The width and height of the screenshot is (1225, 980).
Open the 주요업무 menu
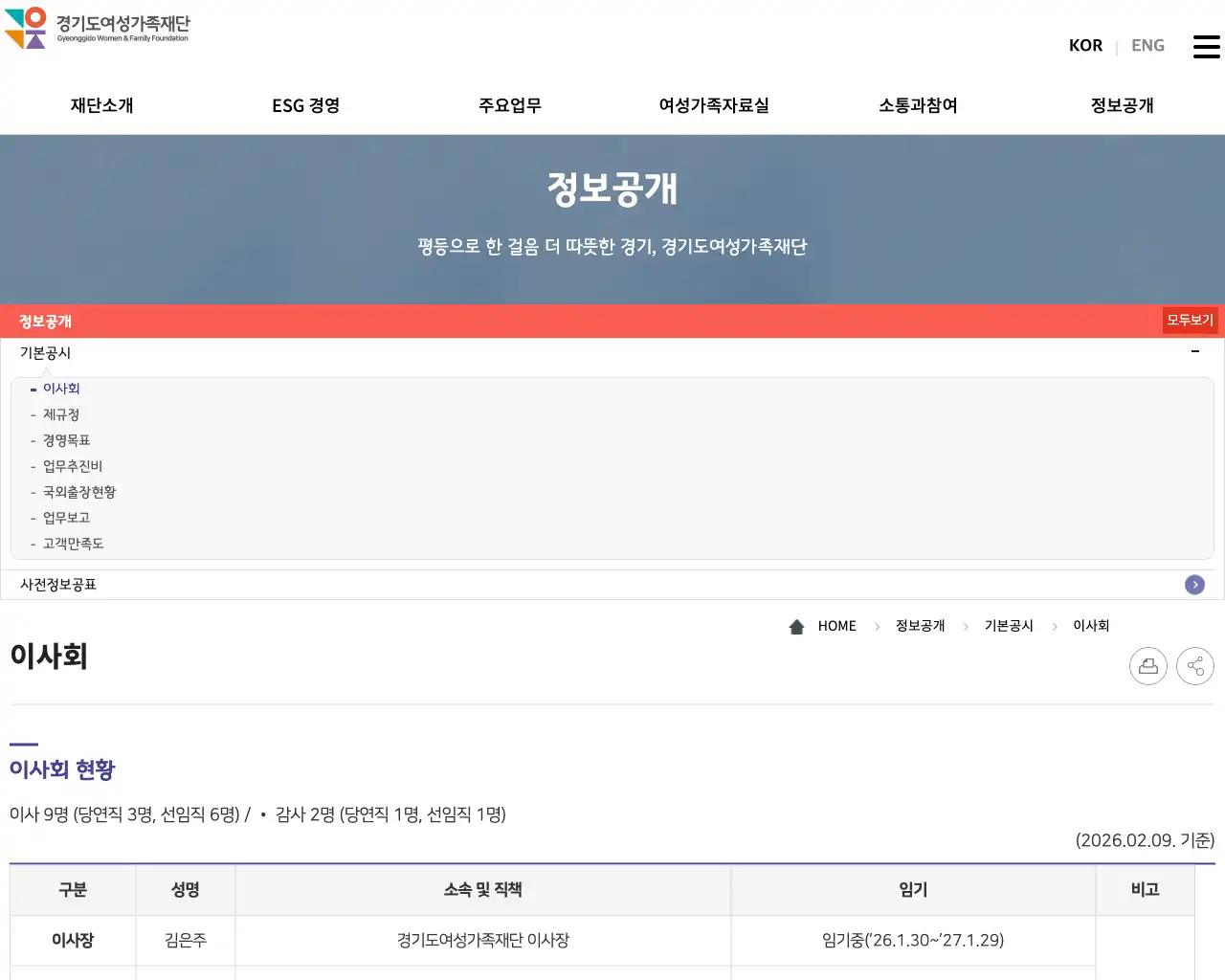(510, 105)
